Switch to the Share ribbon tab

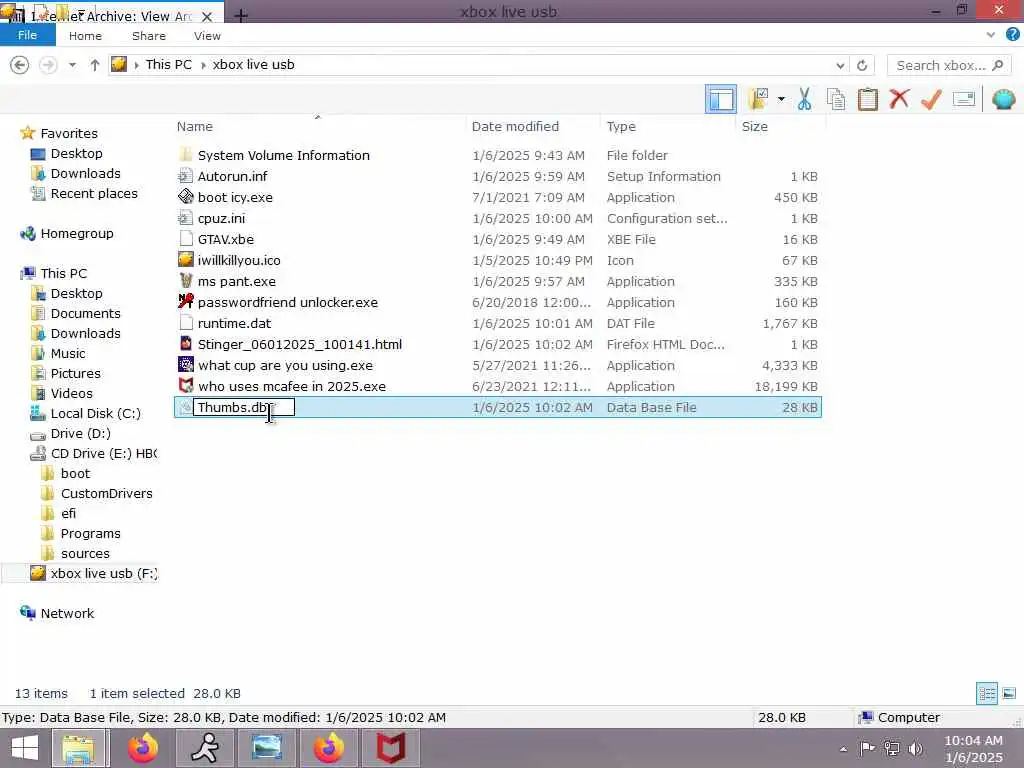(148, 36)
